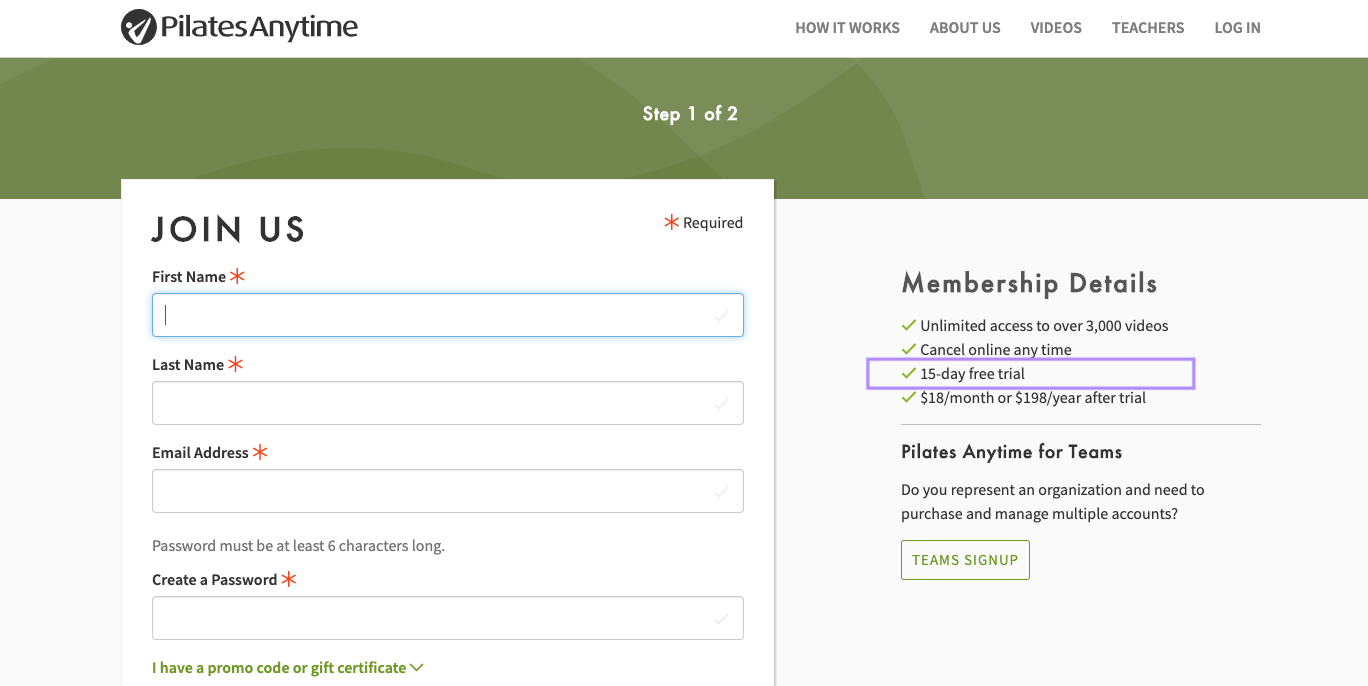Select the Email Address input
The width and height of the screenshot is (1368, 686).
[447, 491]
